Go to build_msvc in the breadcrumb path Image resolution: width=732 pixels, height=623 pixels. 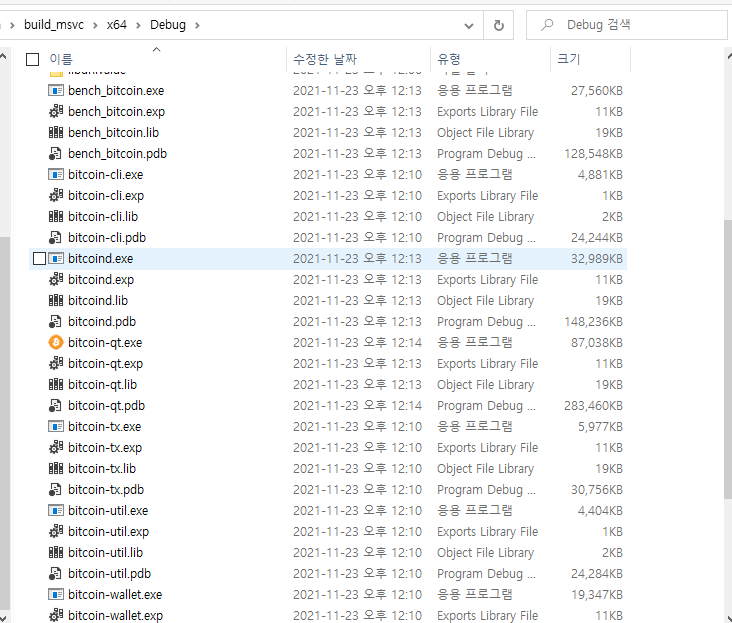click(x=54, y=25)
